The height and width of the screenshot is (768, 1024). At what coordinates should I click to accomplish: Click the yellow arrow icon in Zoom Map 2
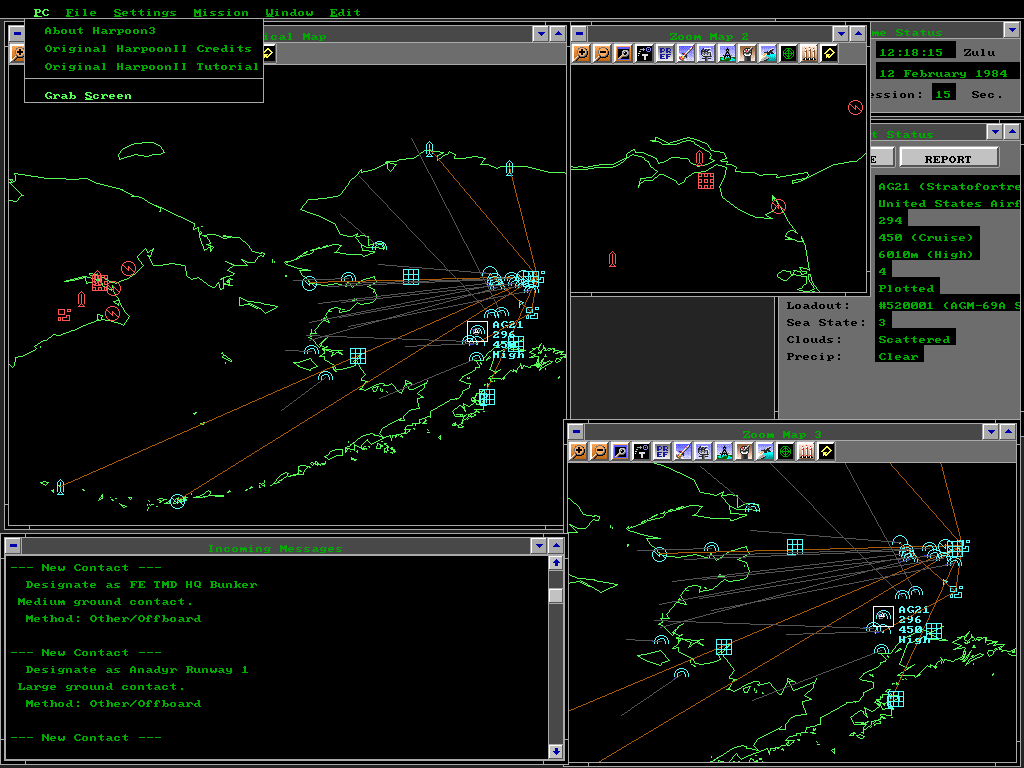coord(829,54)
